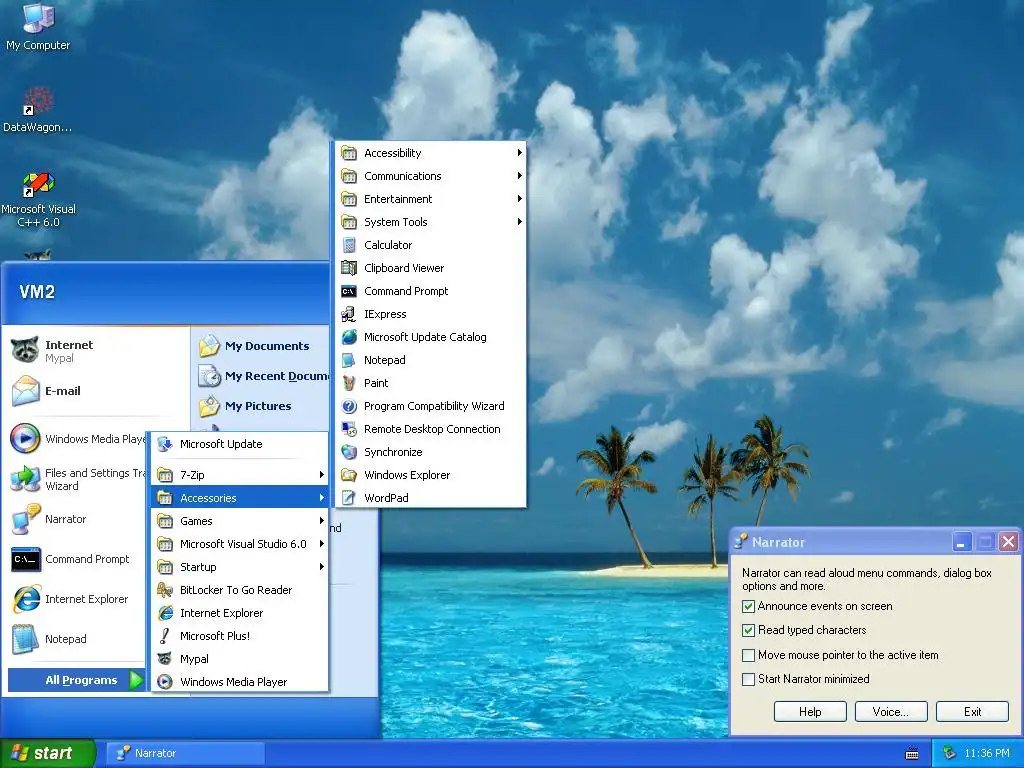This screenshot has width=1024, height=768.
Task: Open Windows Media Player icon in All Programs list
Action: pyautogui.click(x=165, y=682)
